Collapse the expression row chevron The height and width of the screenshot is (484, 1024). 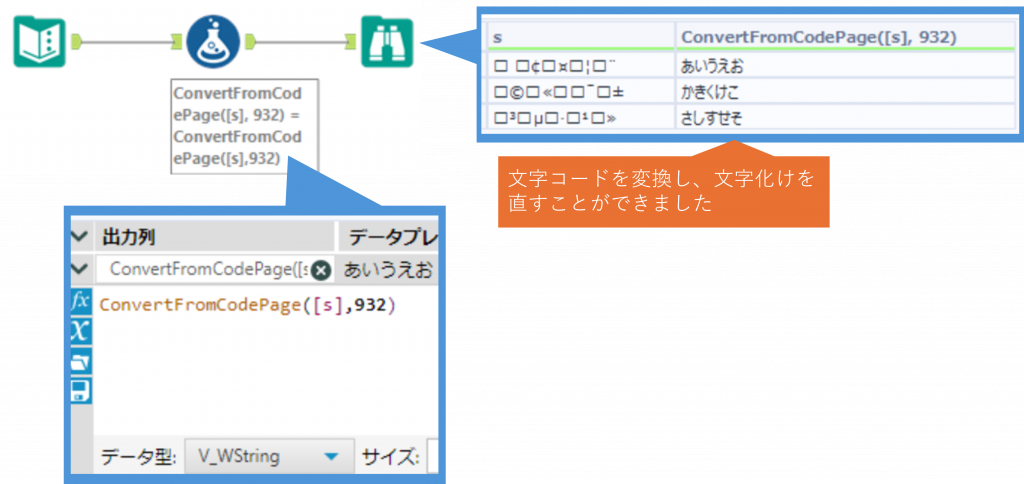coord(80,269)
